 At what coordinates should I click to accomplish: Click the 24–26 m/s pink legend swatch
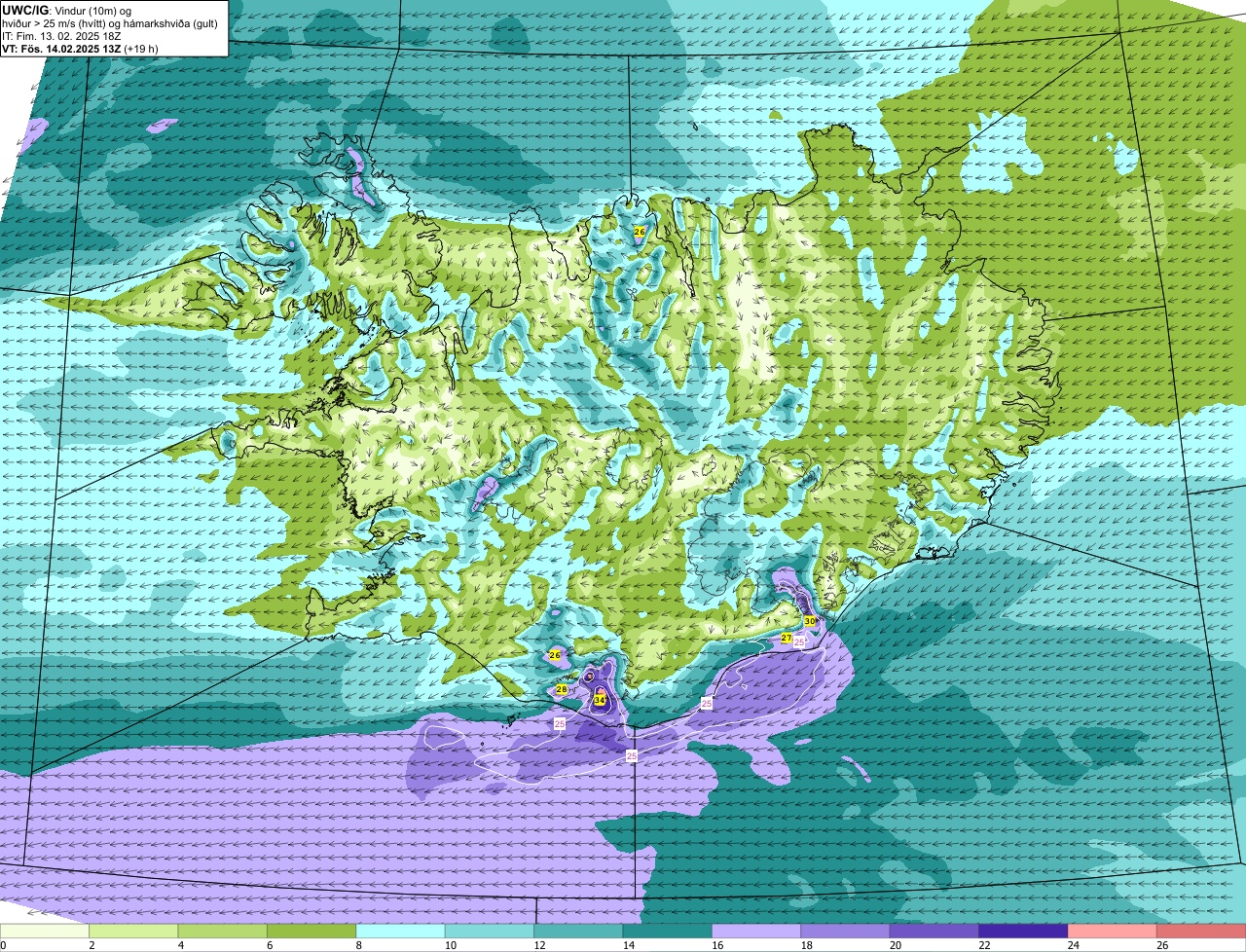[x=1113, y=931]
